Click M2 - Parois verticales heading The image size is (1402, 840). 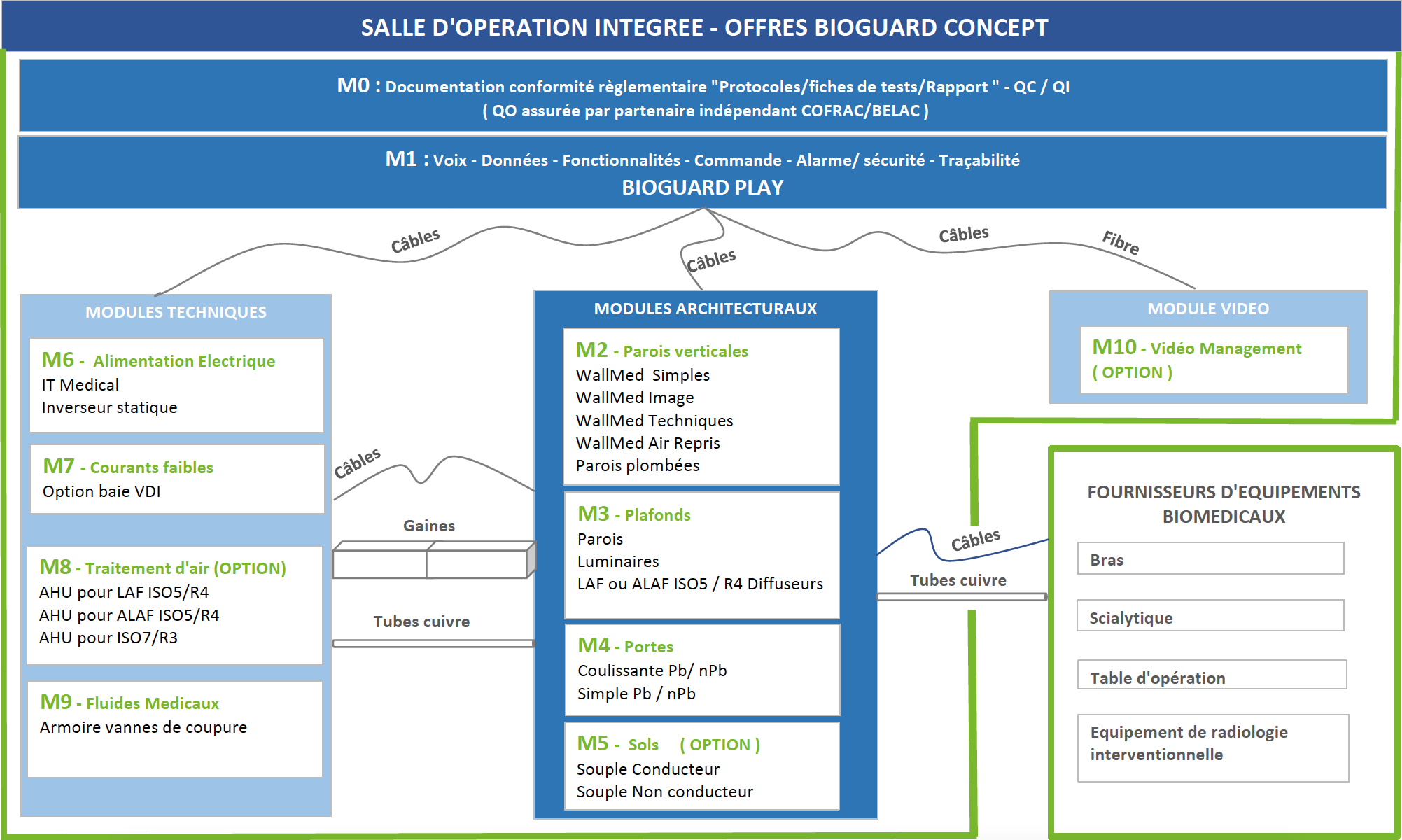coord(661,351)
